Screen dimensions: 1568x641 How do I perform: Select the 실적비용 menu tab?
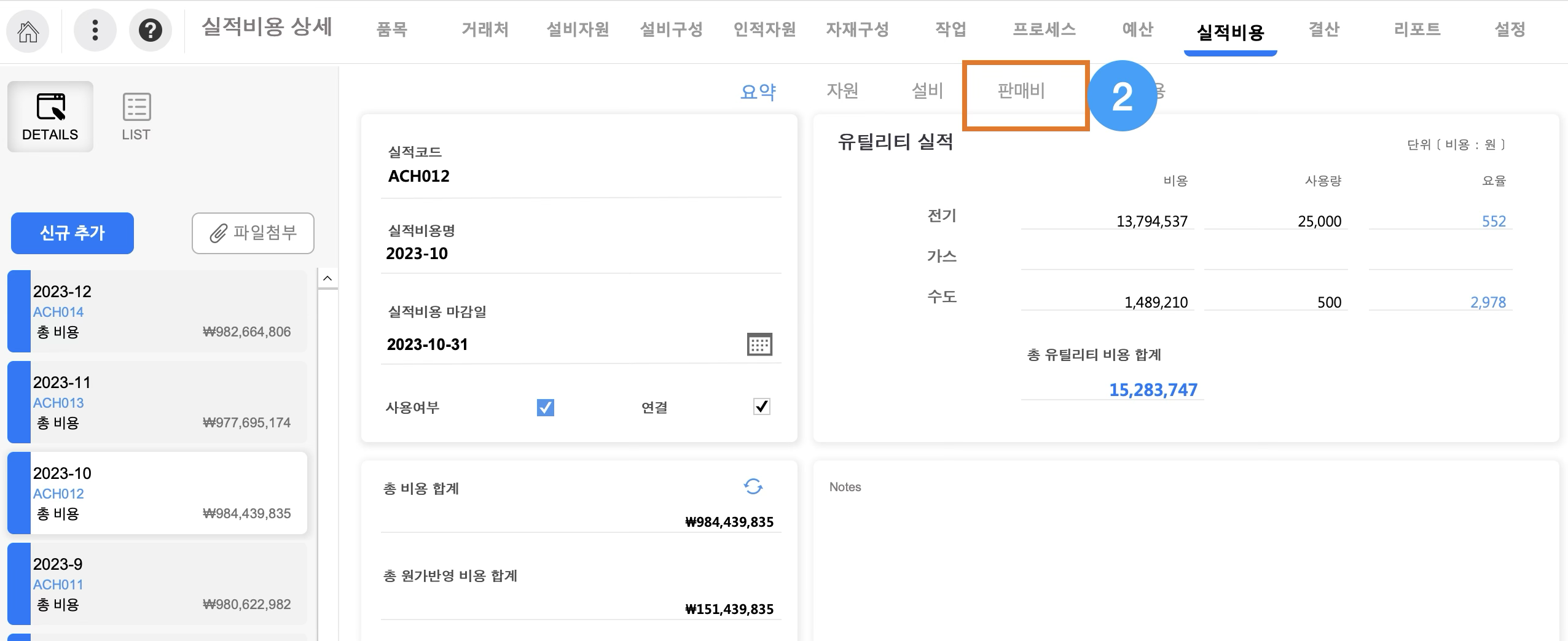1230,32
